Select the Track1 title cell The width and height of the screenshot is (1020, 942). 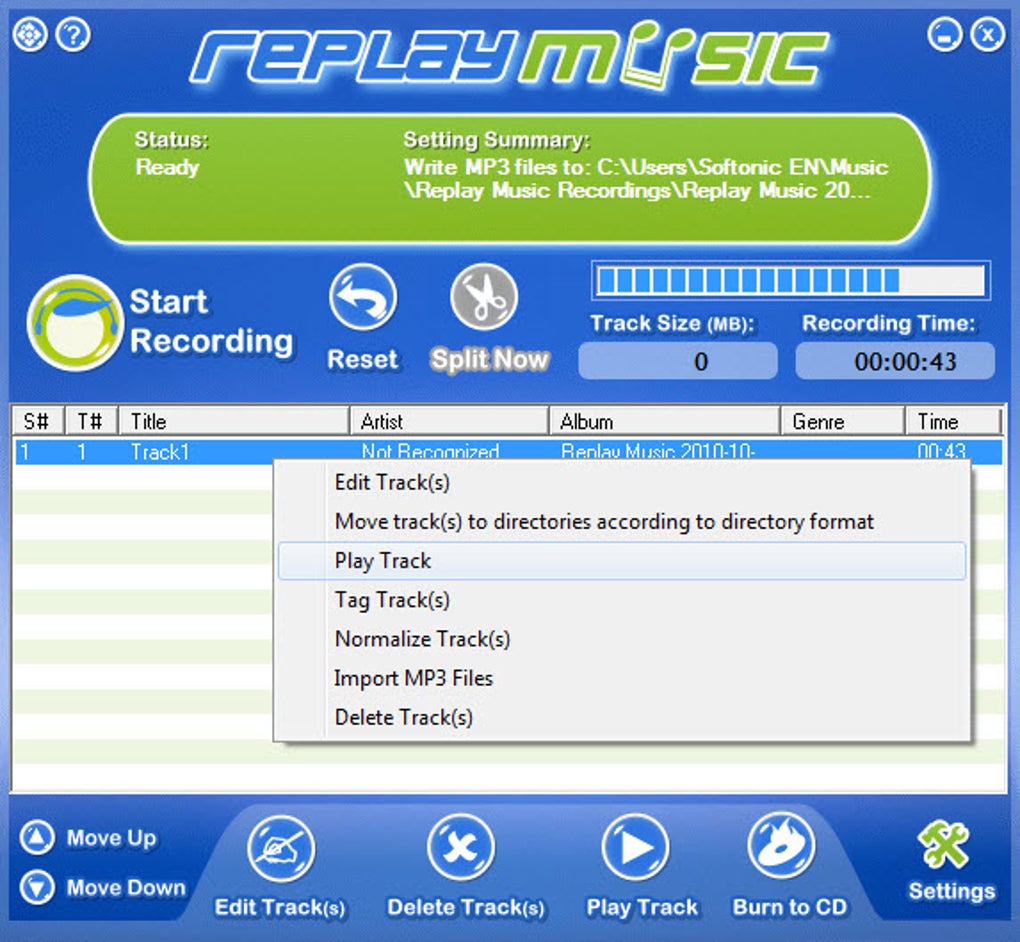point(160,451)
